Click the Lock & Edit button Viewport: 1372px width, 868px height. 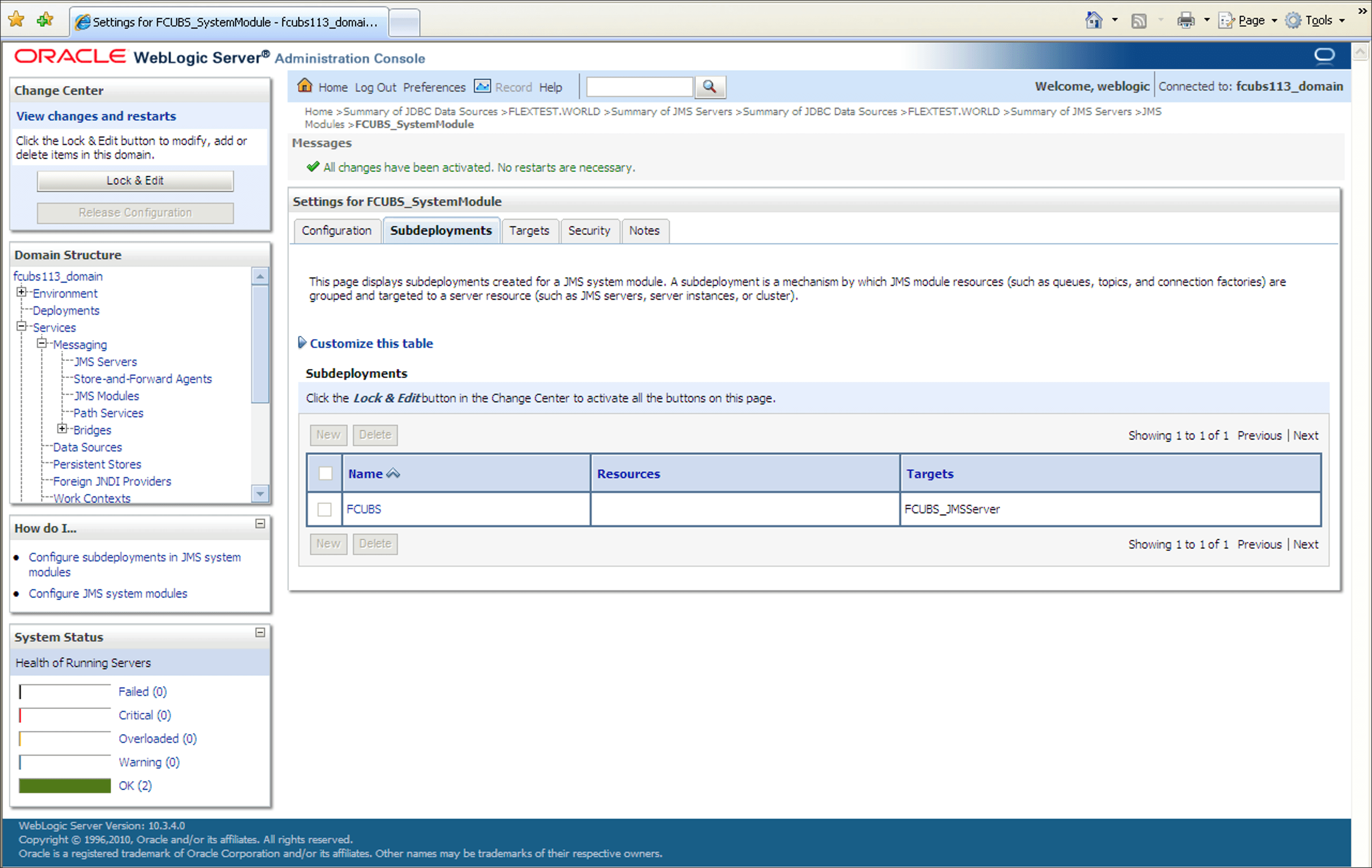pos(135,180)
